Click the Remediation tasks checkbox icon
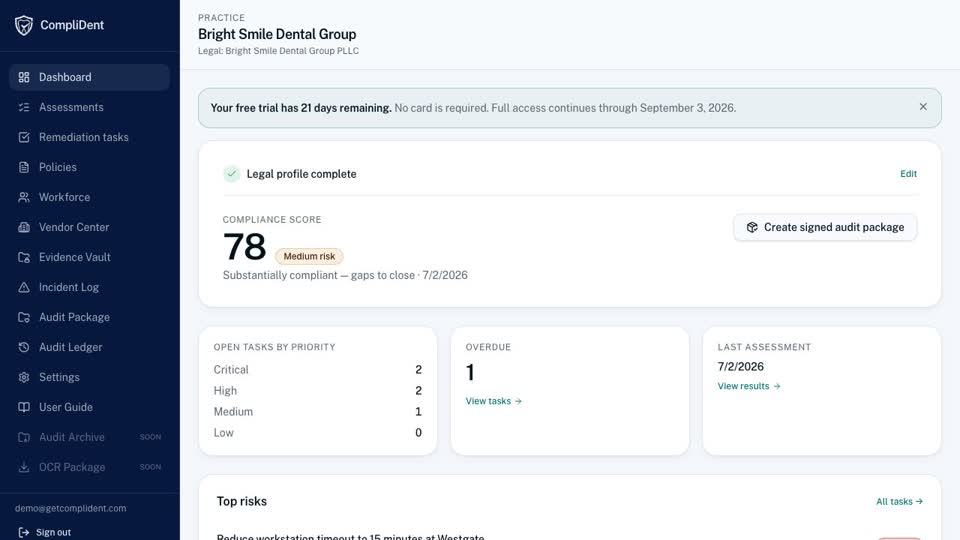Screen dimensions: 960x540 pos(24,137)
